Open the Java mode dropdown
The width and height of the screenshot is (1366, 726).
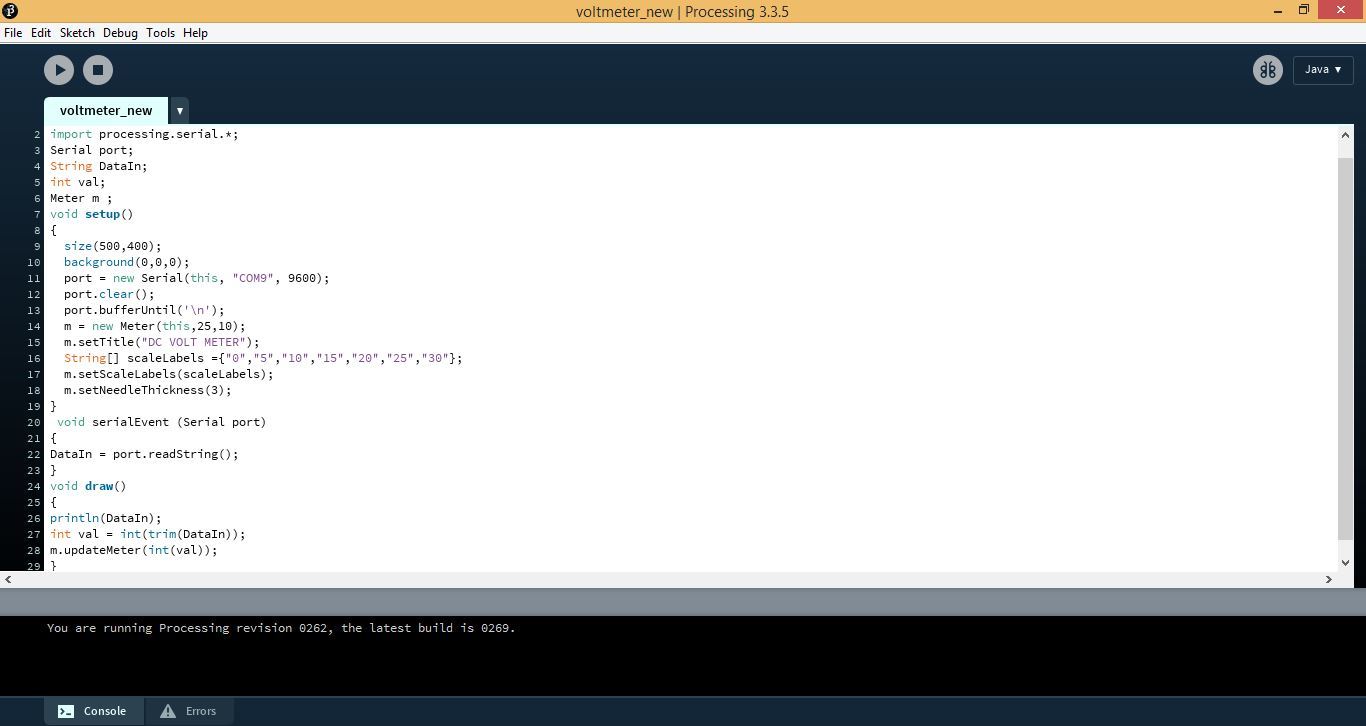[1323, 70]
